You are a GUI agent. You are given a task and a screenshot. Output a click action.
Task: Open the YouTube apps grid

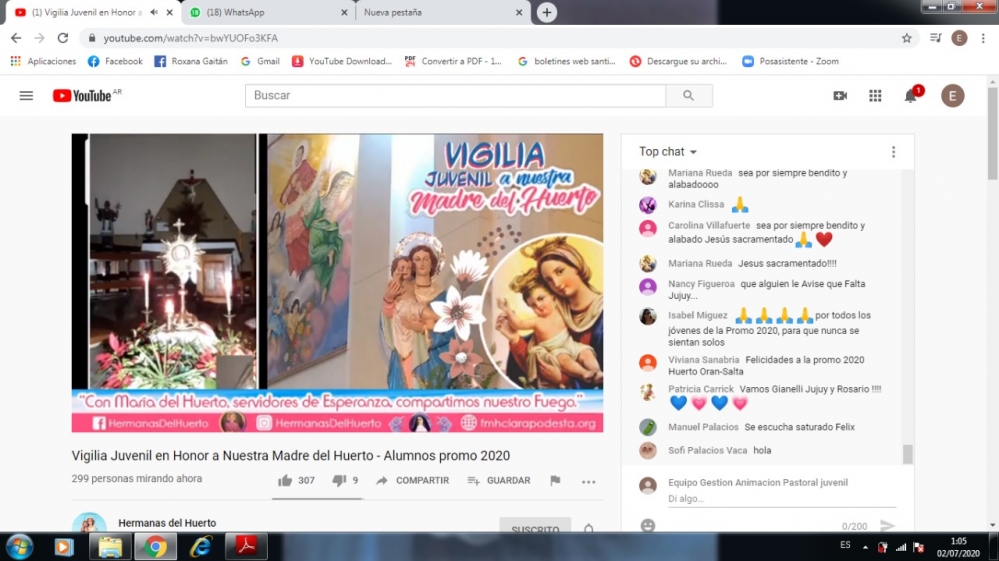tap(875, 96)
